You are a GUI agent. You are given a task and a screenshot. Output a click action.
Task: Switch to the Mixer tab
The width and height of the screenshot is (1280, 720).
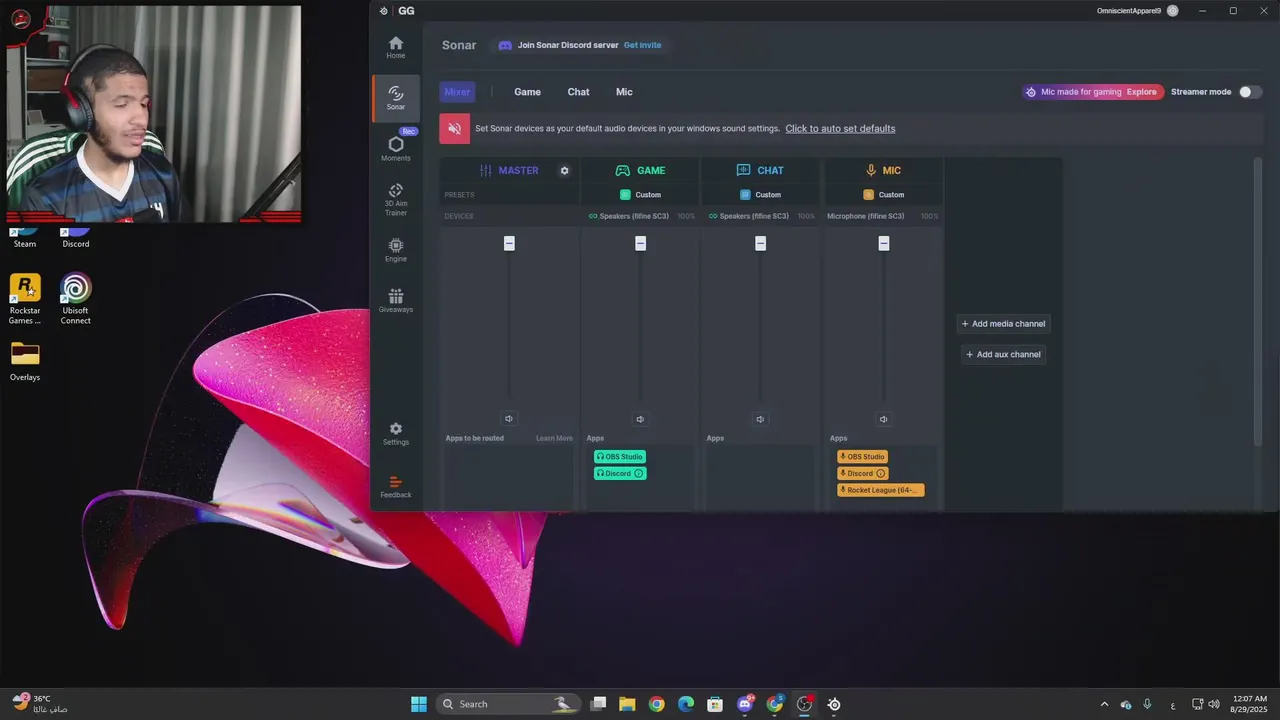pyautogui.click(x=457, y=92)
